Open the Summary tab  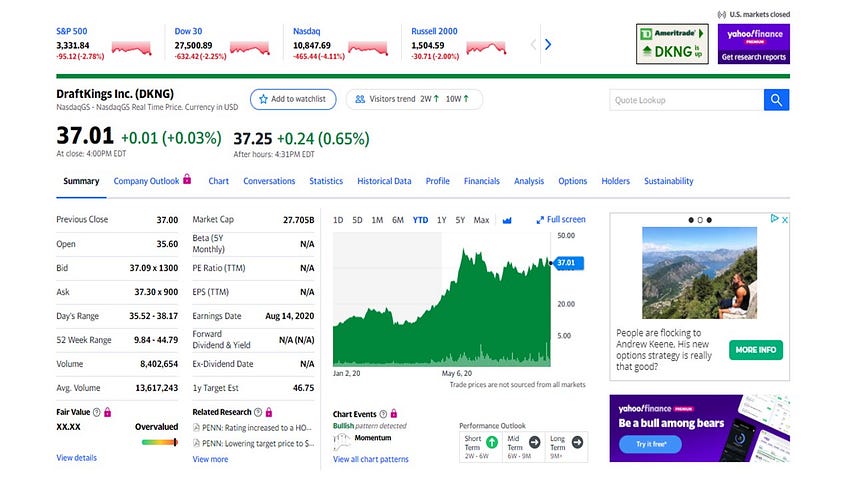[81, 181]
